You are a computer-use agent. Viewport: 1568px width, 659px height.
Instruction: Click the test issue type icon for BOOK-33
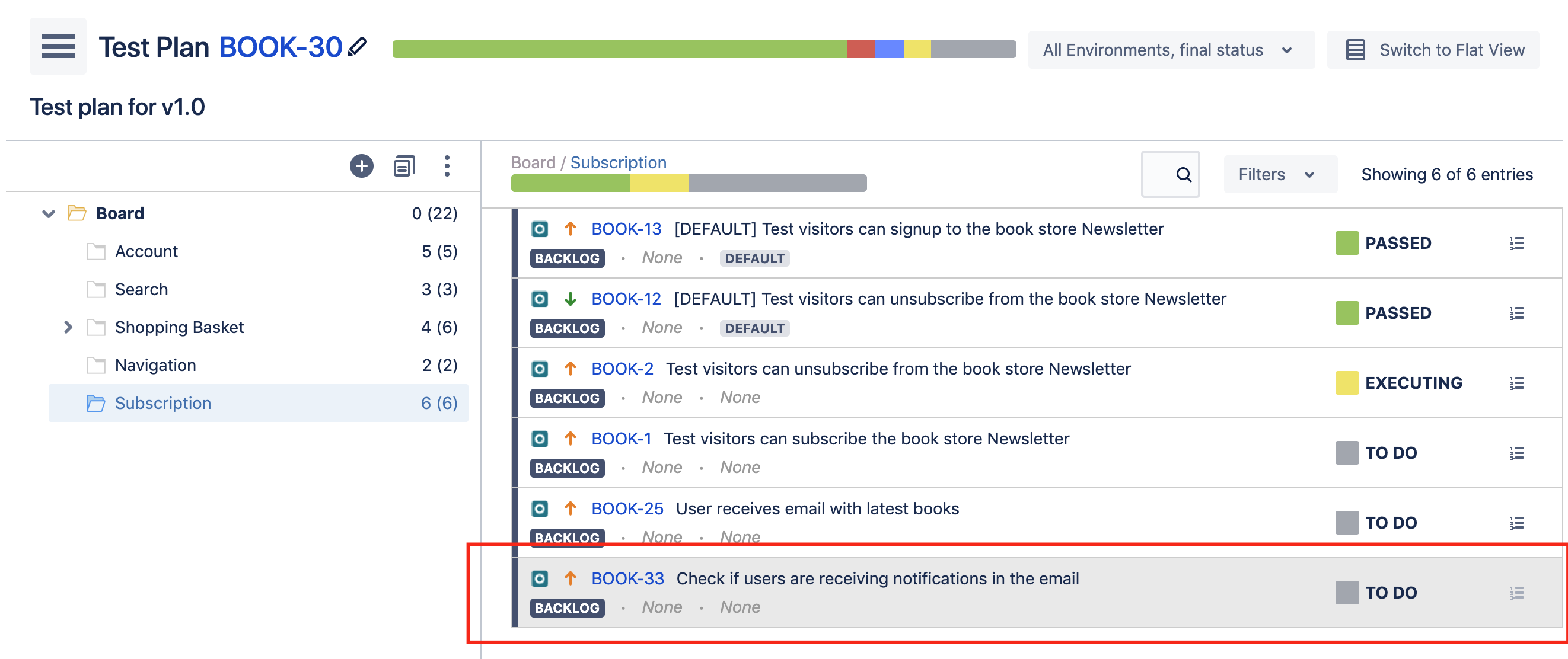(539, 578)
